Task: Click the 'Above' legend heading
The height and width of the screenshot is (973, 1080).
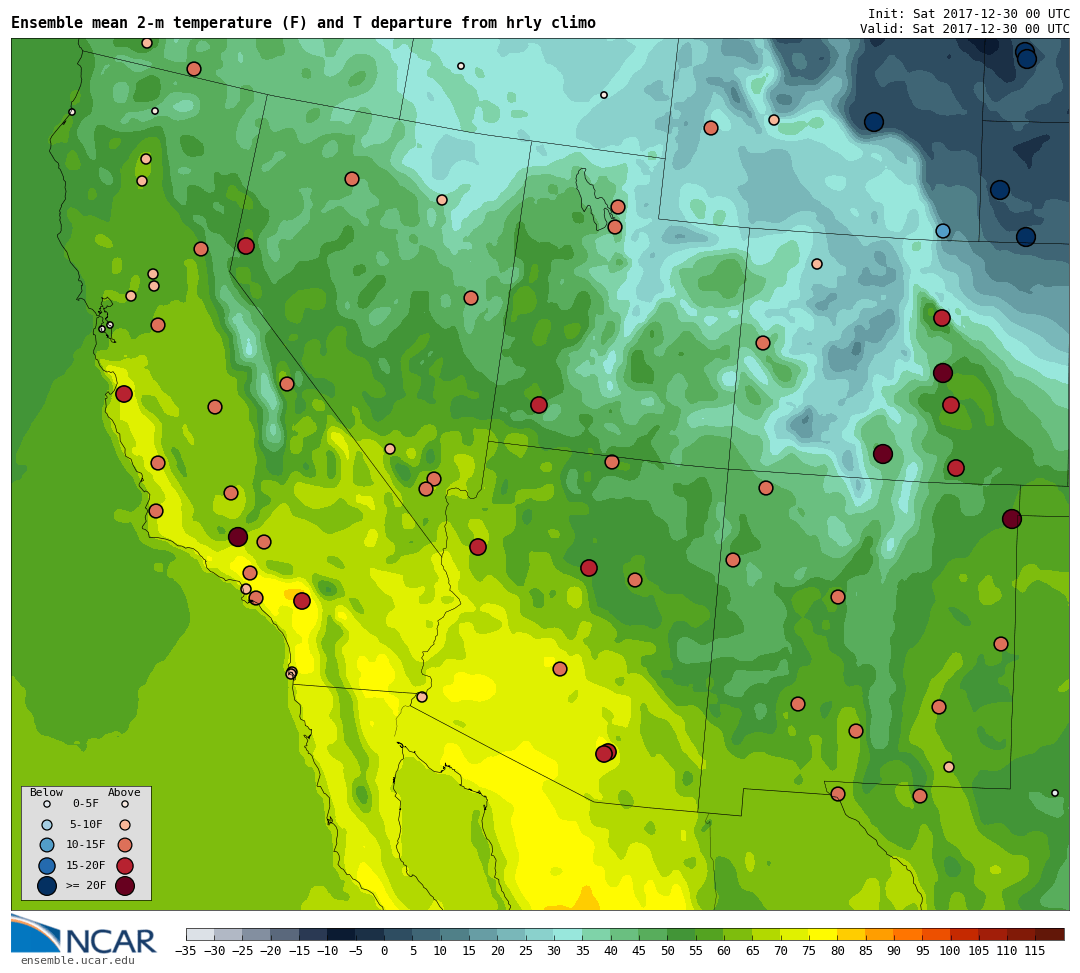Action: (x=124, y=792)
